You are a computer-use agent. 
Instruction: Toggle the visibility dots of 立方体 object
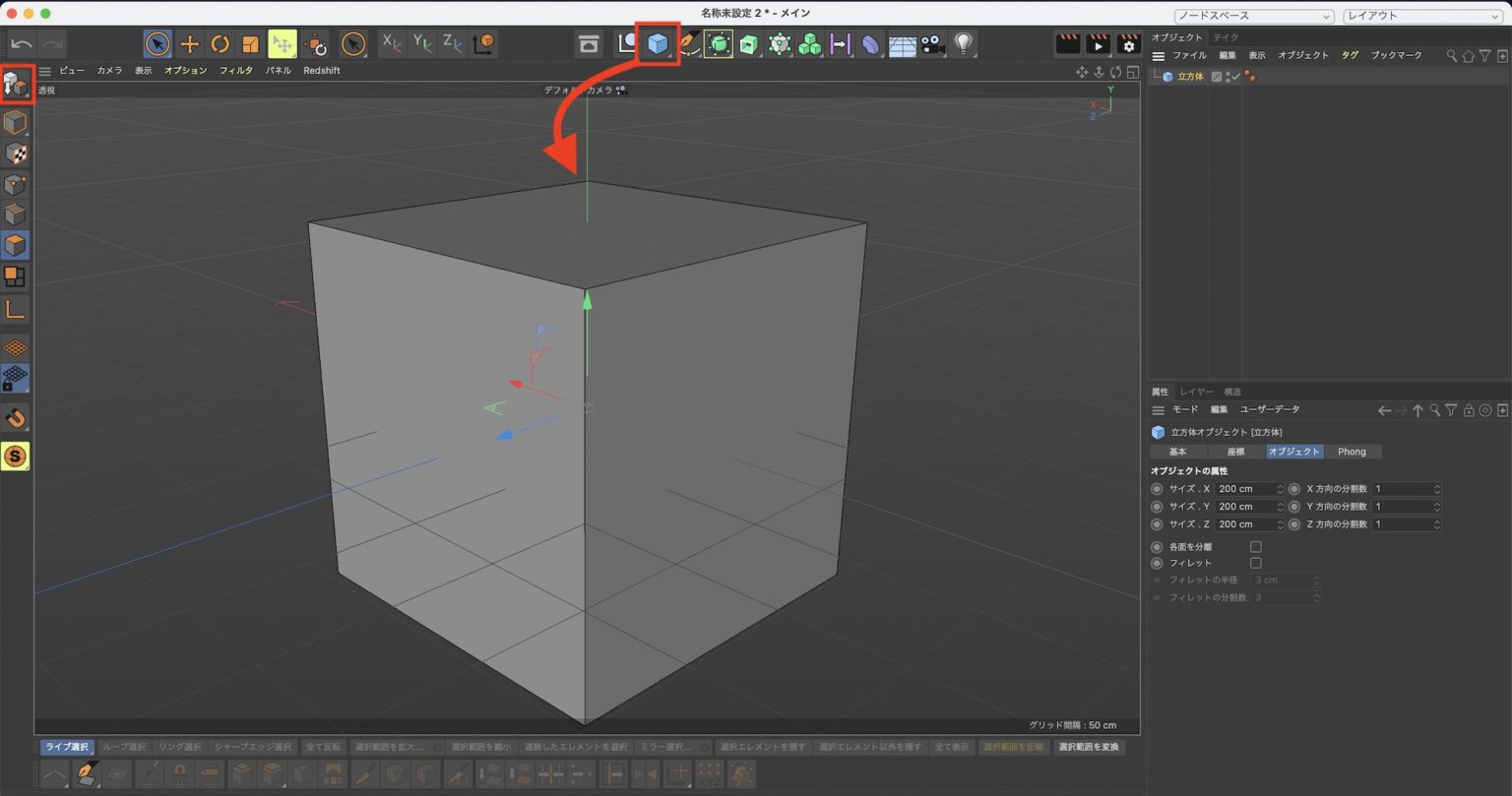click(x=1228, y=76)
